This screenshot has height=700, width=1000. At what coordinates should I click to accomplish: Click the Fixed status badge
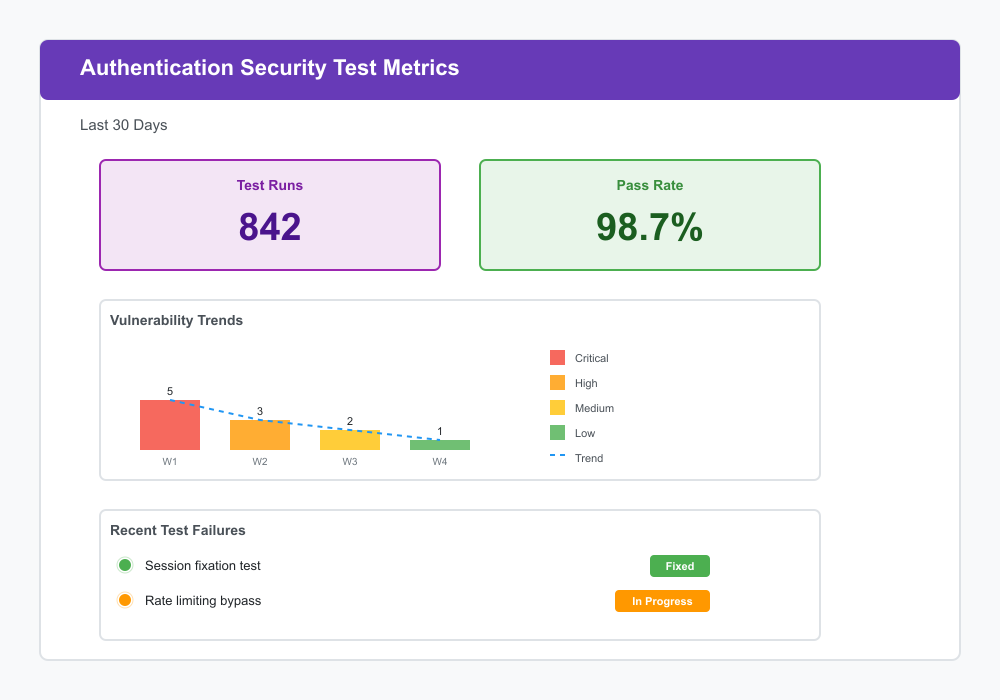[679, 566]
